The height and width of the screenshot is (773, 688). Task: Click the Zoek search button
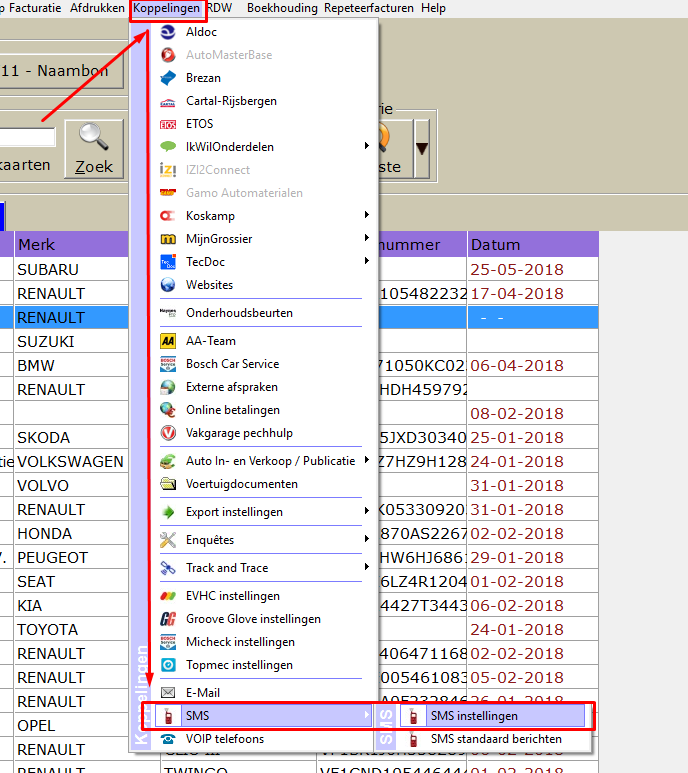(94, 149)
